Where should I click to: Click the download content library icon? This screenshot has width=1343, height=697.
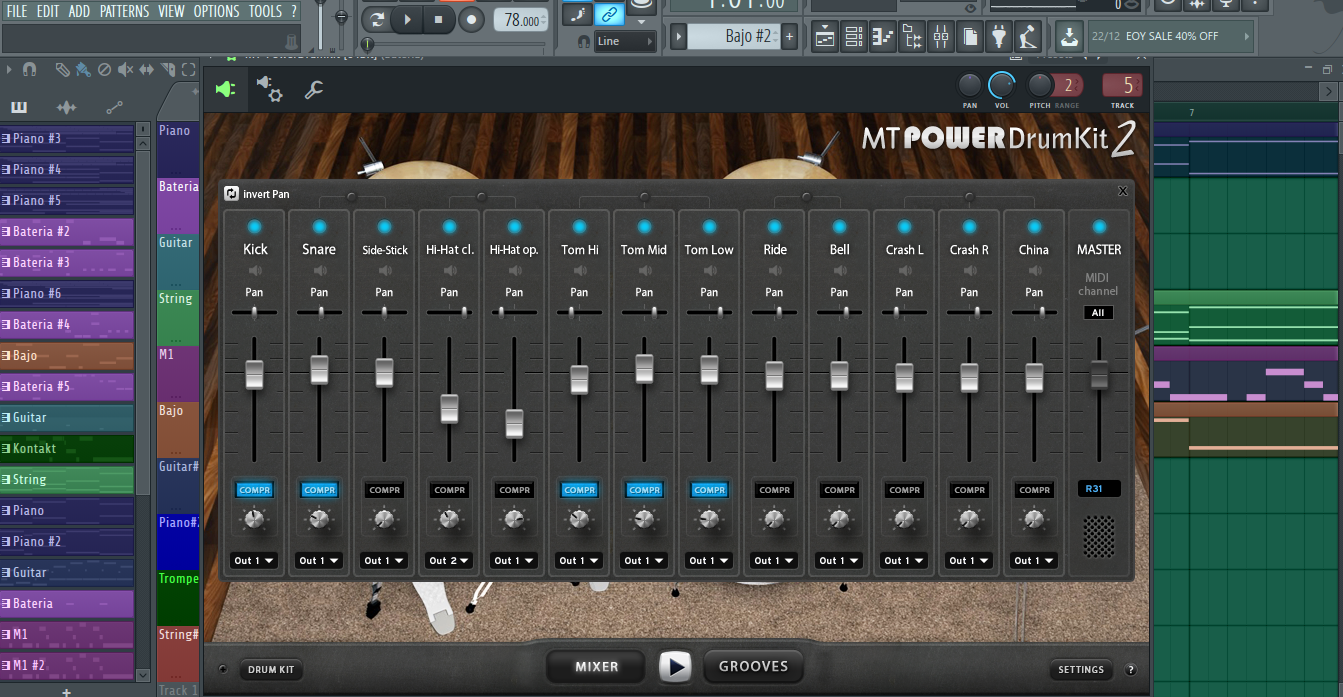pyautogui.click(x=1069, y=37)
